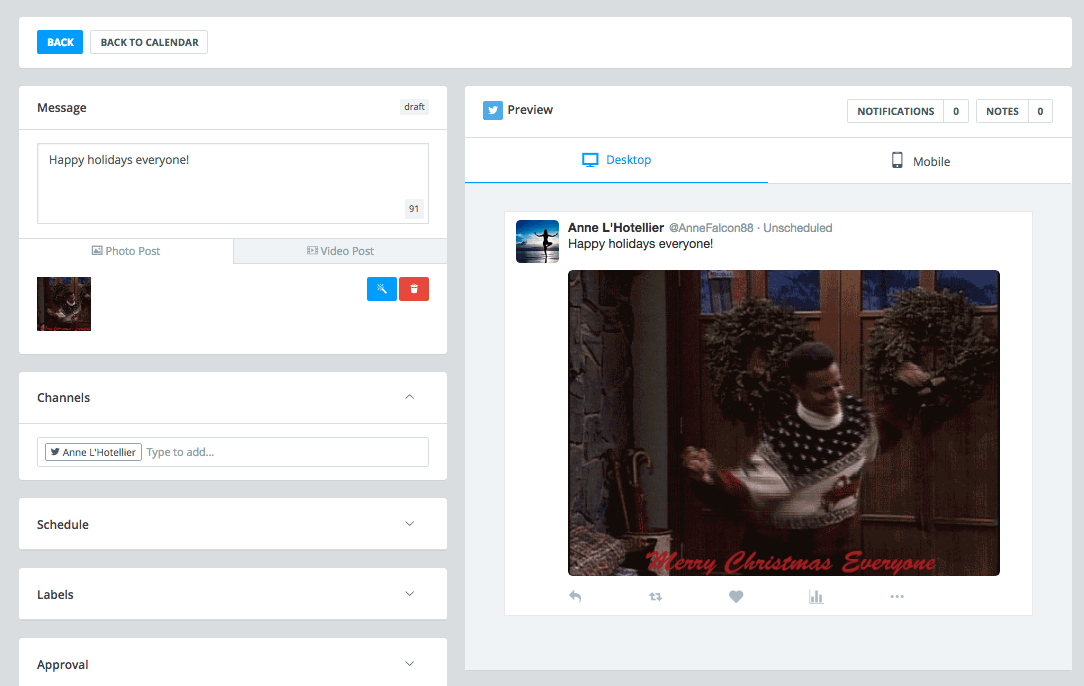This screenshot has width=1084, height=686.
Task: Click the heart like icon under tweet
Action: (736, 596)
